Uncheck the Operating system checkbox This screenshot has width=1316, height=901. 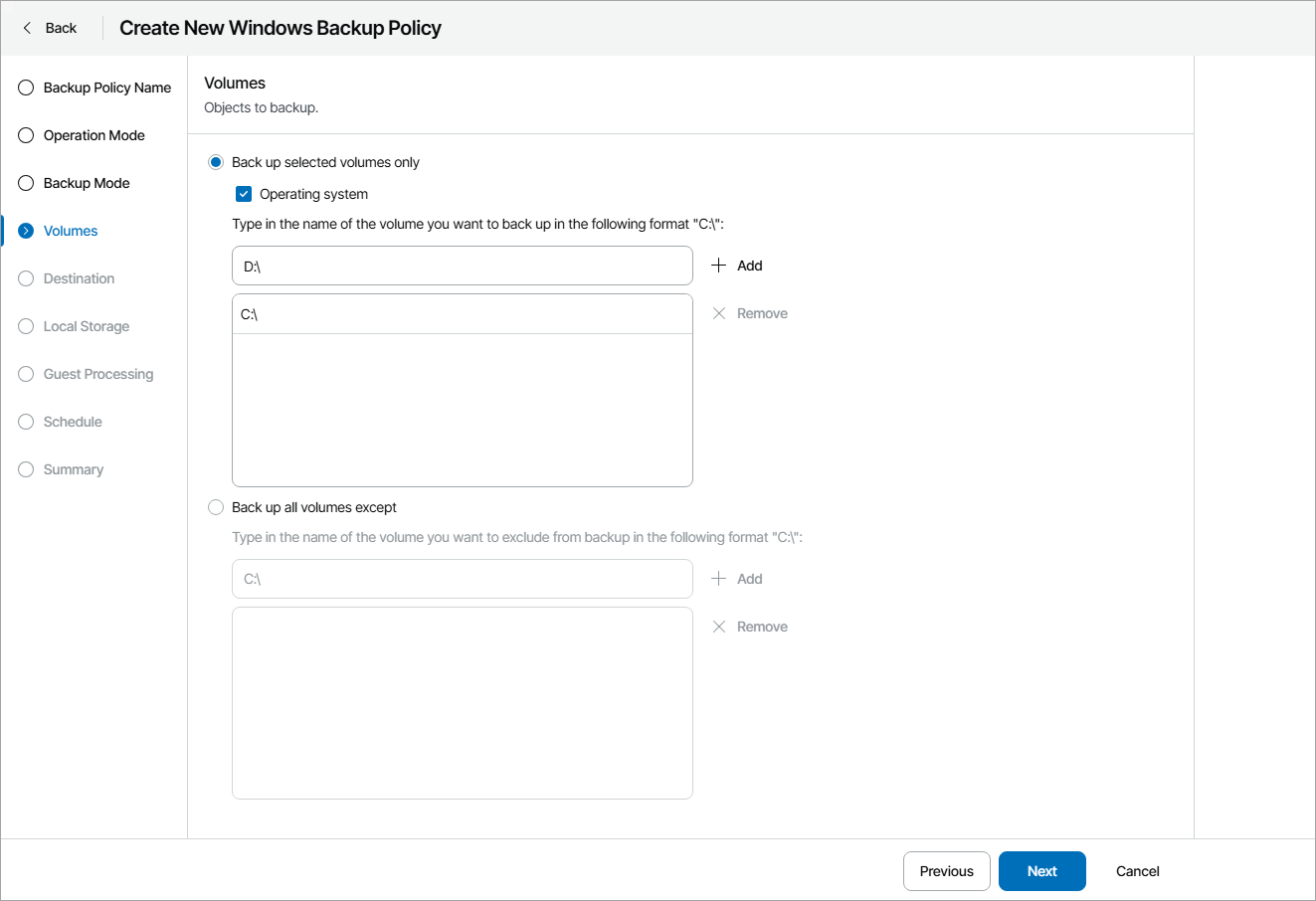(244, 194)
